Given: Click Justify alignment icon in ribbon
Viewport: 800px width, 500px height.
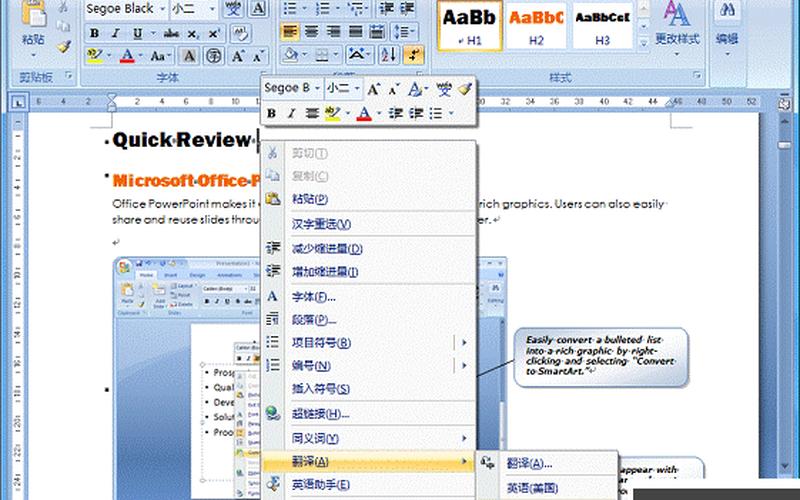Looking at the screenshot, I should [355, 32].
